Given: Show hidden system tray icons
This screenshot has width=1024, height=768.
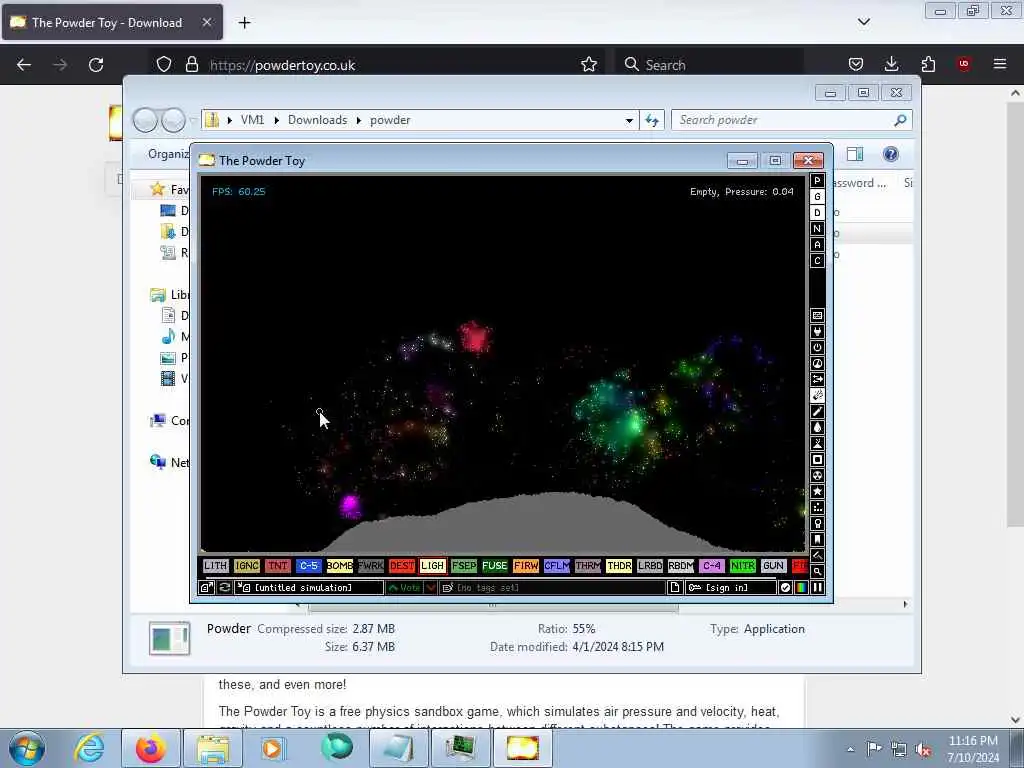Looking at the screenshot, I should click(x=850, y=749).
